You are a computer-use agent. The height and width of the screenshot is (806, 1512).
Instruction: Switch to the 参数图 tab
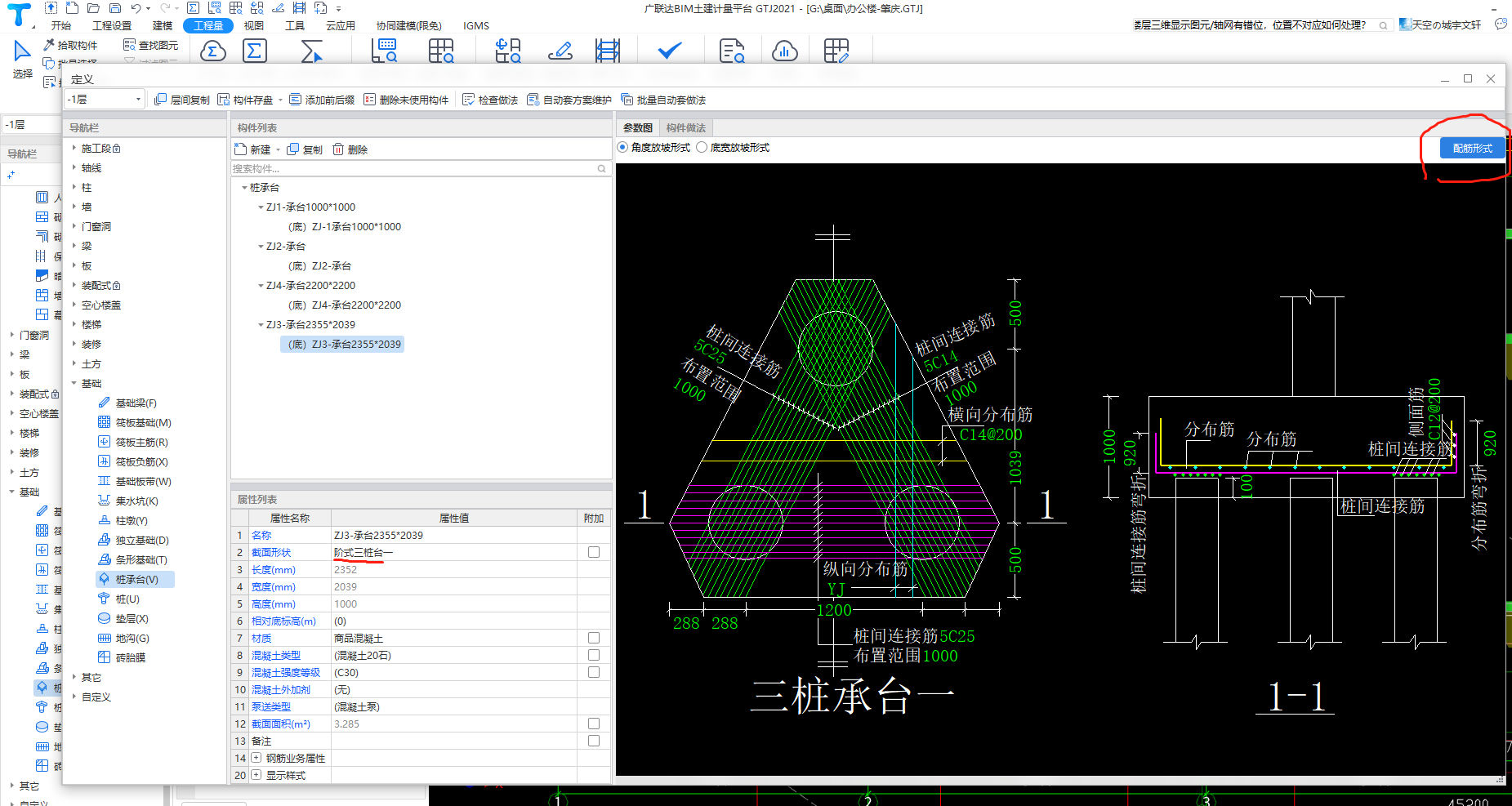(638, 127)
